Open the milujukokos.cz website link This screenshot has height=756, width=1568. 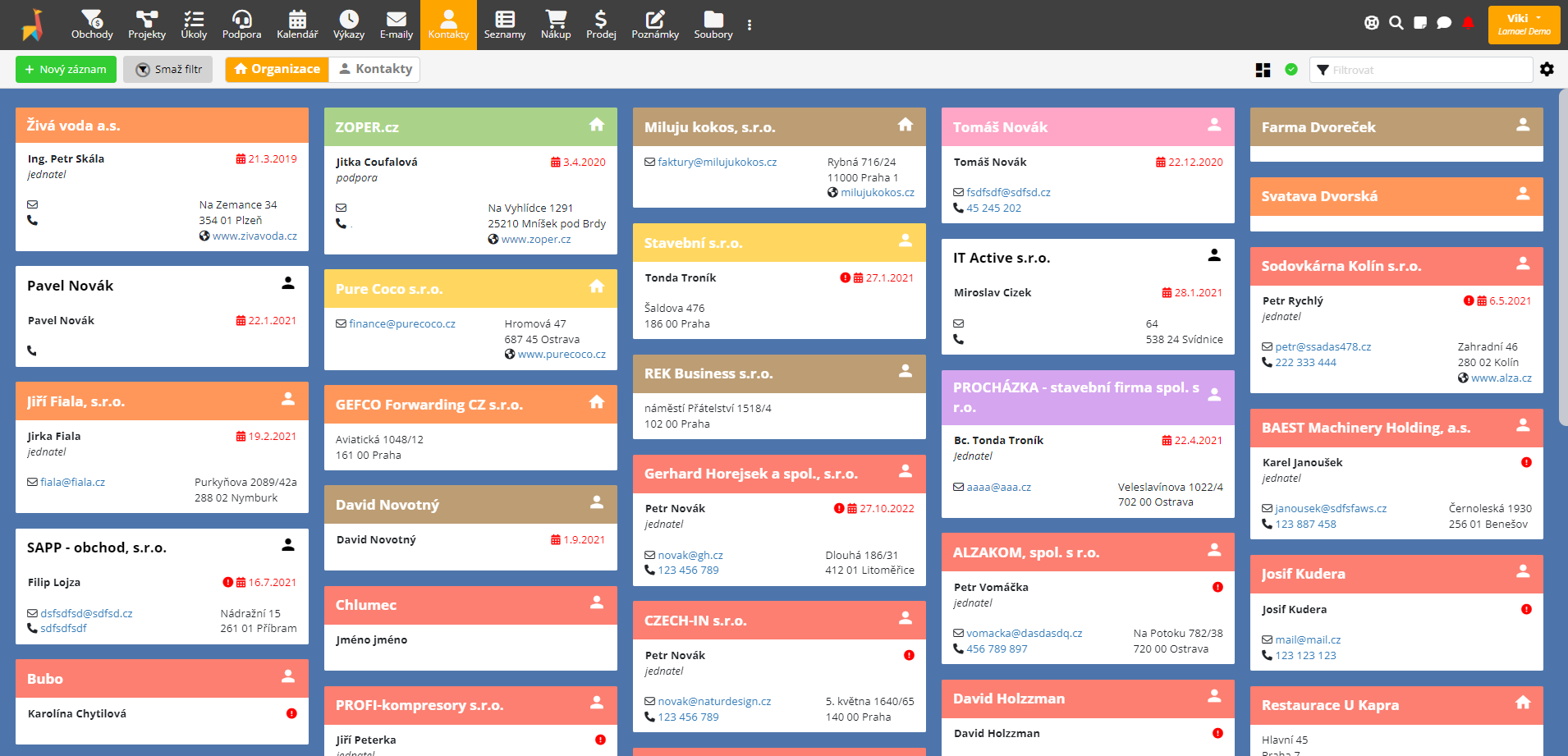coord(877,192)
